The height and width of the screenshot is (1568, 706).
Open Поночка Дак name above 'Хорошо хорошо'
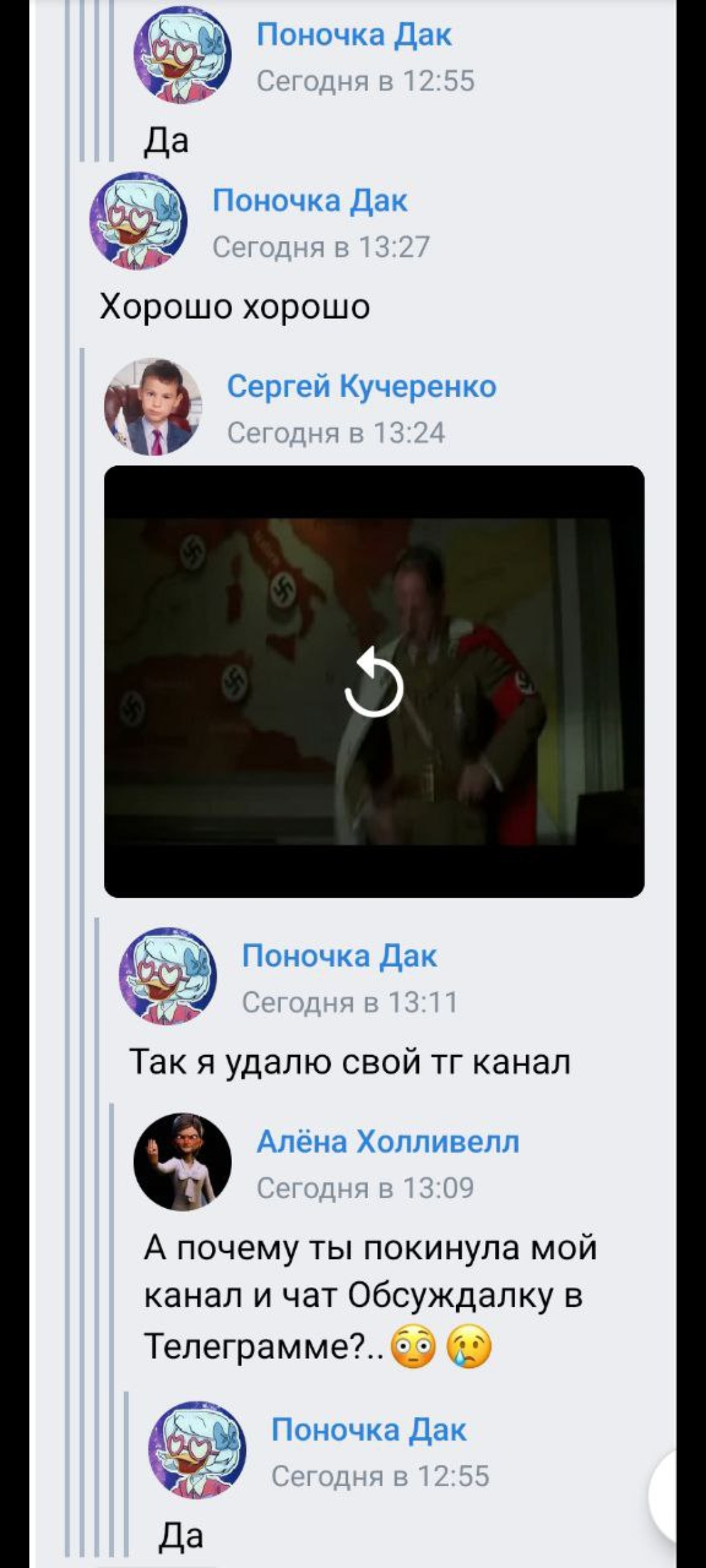click(x=310, y=201)
